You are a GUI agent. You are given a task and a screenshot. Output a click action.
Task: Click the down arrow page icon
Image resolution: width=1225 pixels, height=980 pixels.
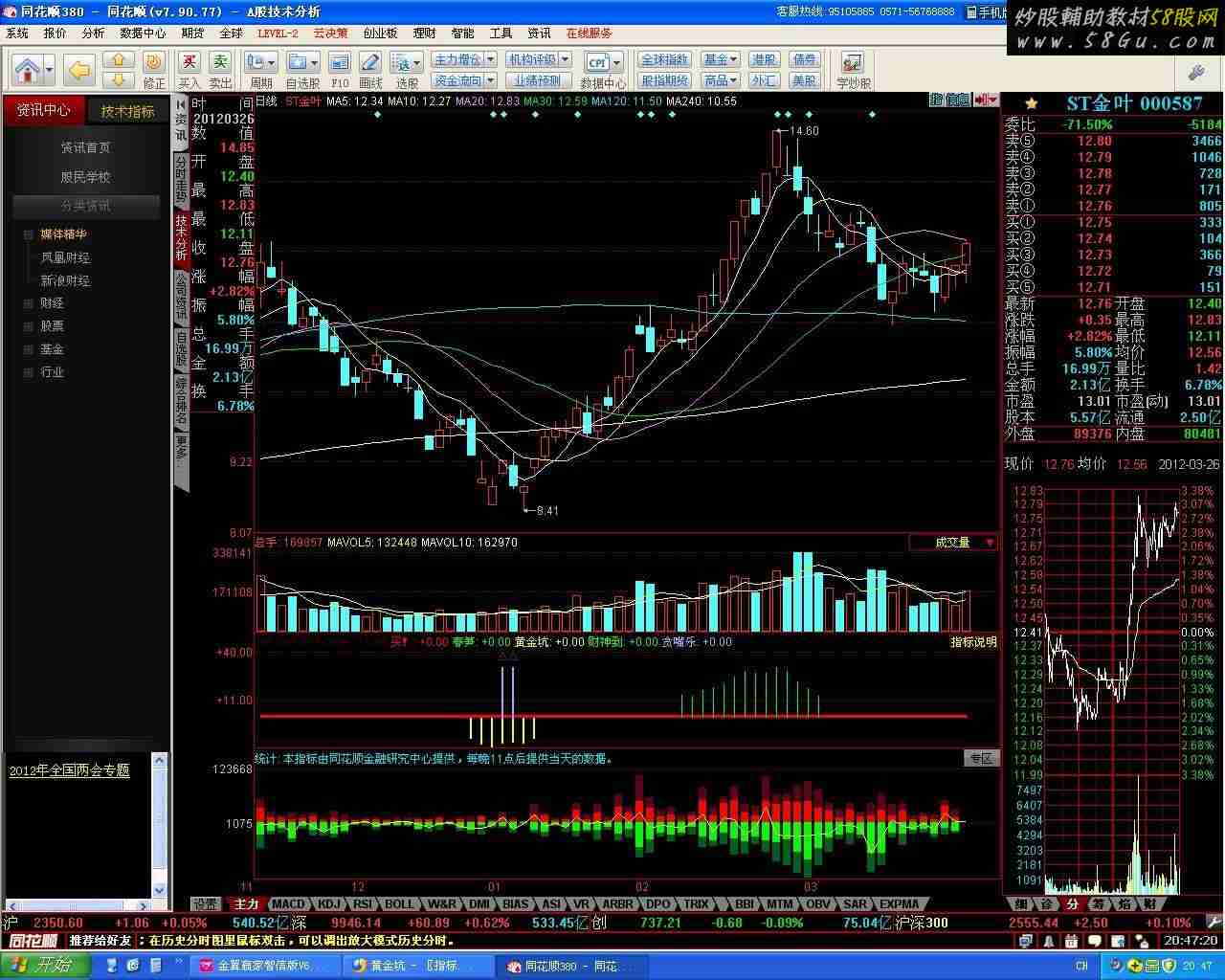(x=119, y=79)
